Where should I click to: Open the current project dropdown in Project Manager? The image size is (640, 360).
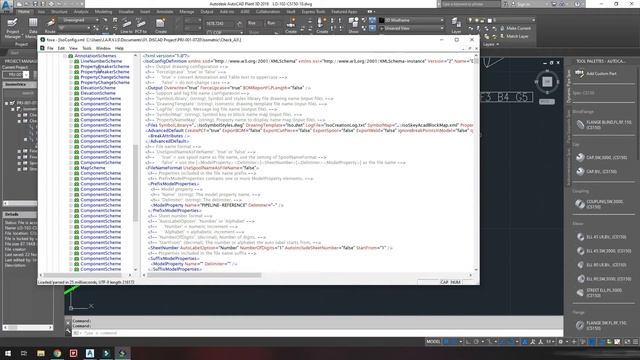coord(26,75)
